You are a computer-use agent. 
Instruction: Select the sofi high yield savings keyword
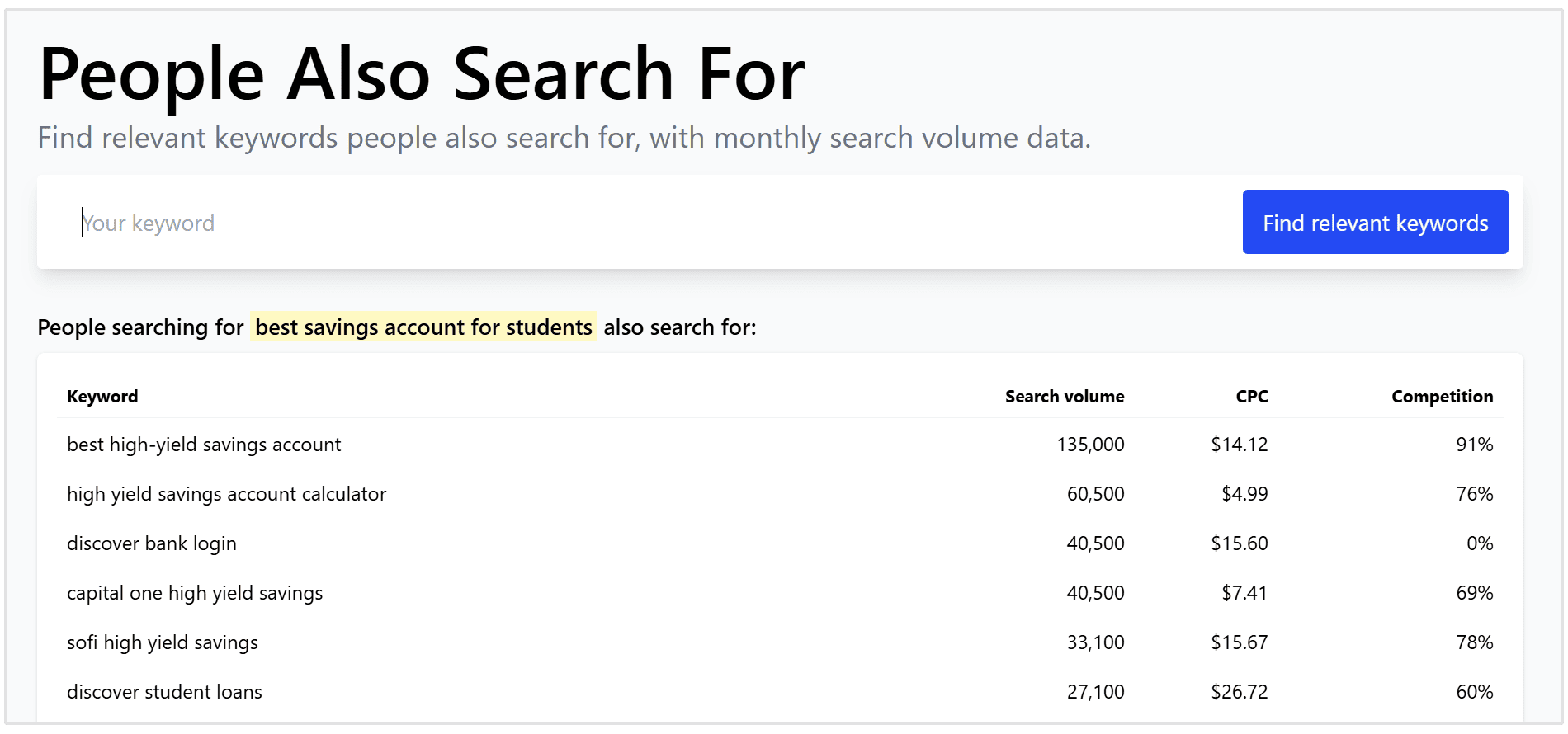click(163, 642)
